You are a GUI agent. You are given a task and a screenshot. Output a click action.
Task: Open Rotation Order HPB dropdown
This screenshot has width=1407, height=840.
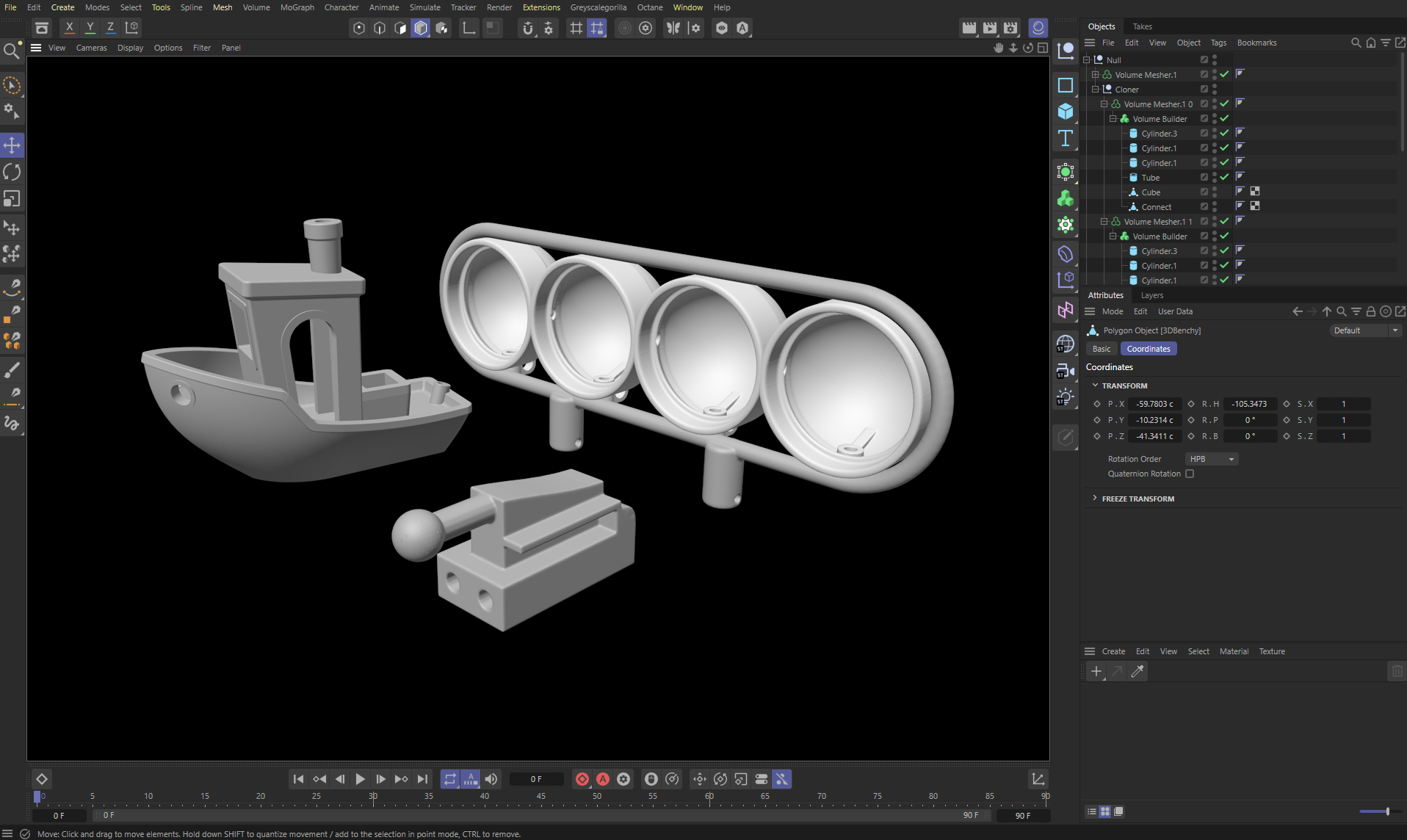tap(1212, 459)
